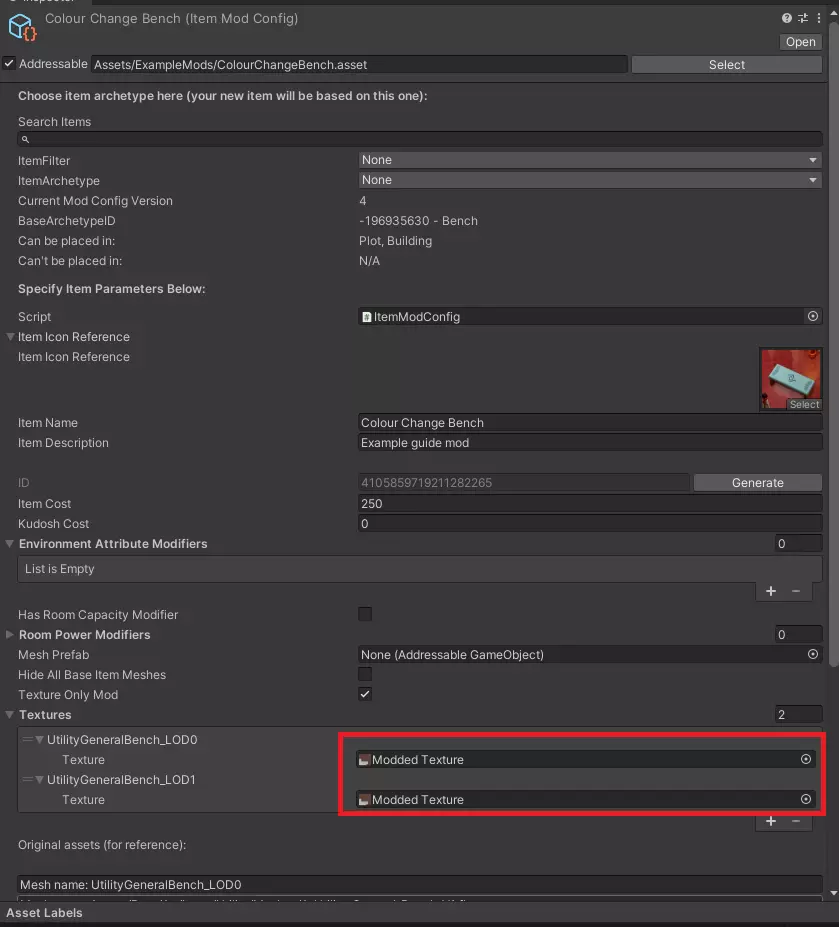Expand the Room Power Modifiers section
The image size is (839, 927).
click(x=11, y=634)
